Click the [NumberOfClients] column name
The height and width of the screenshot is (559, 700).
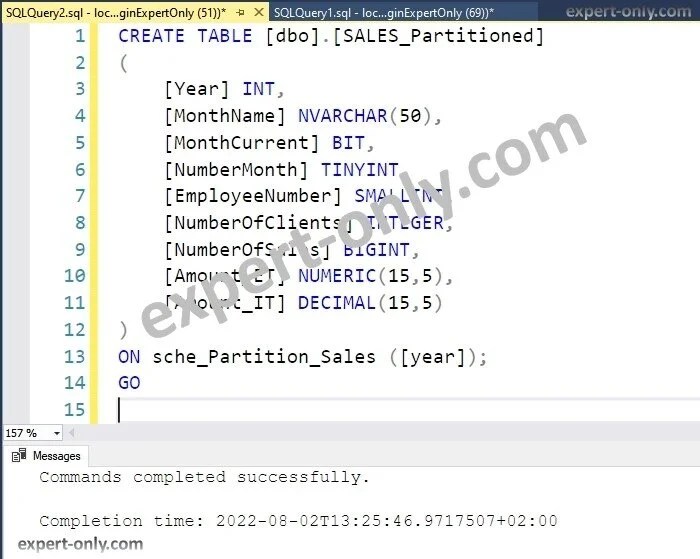[258, 223]
